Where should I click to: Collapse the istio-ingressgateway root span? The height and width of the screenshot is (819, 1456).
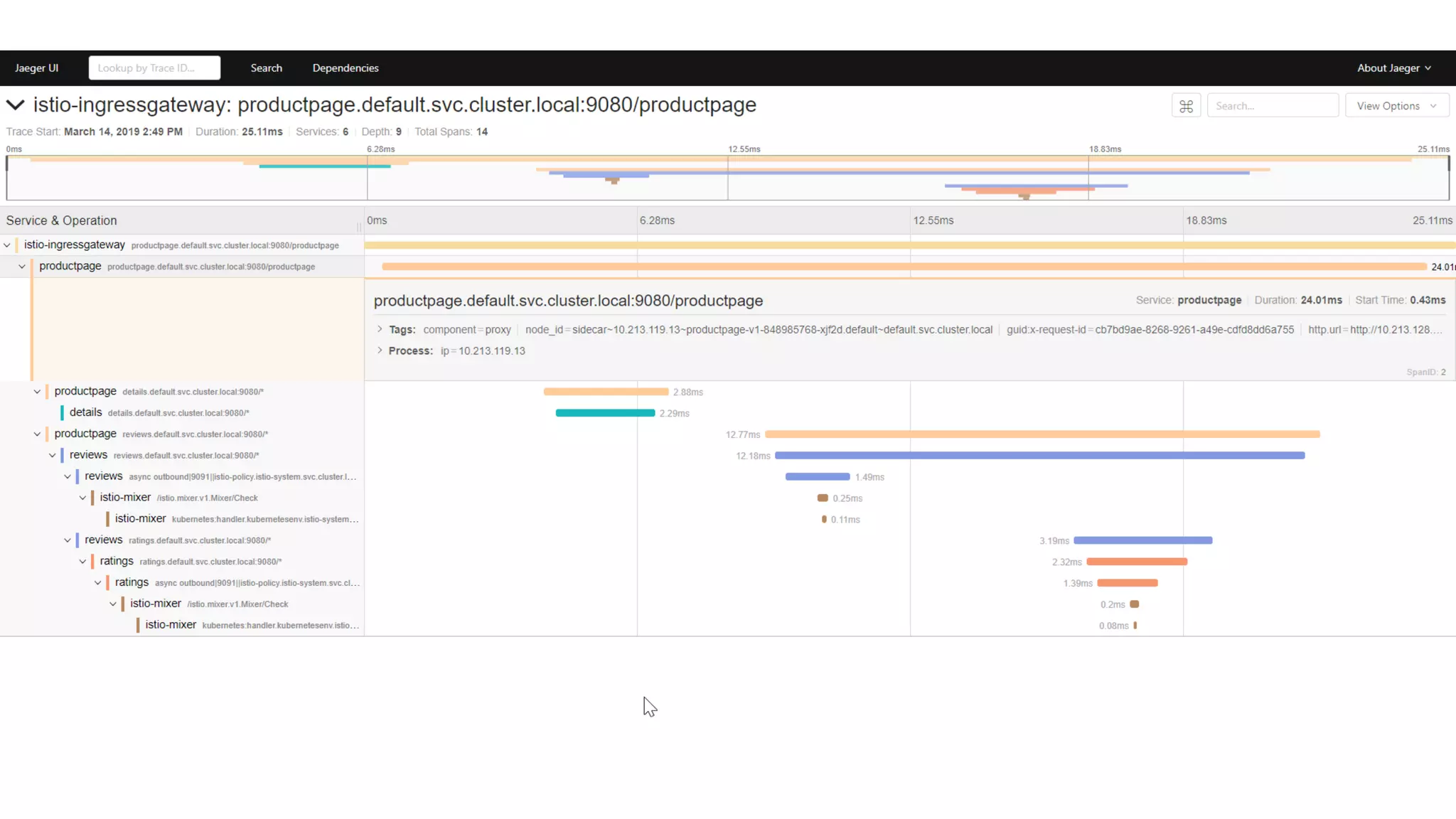click(x=7, y=245)
